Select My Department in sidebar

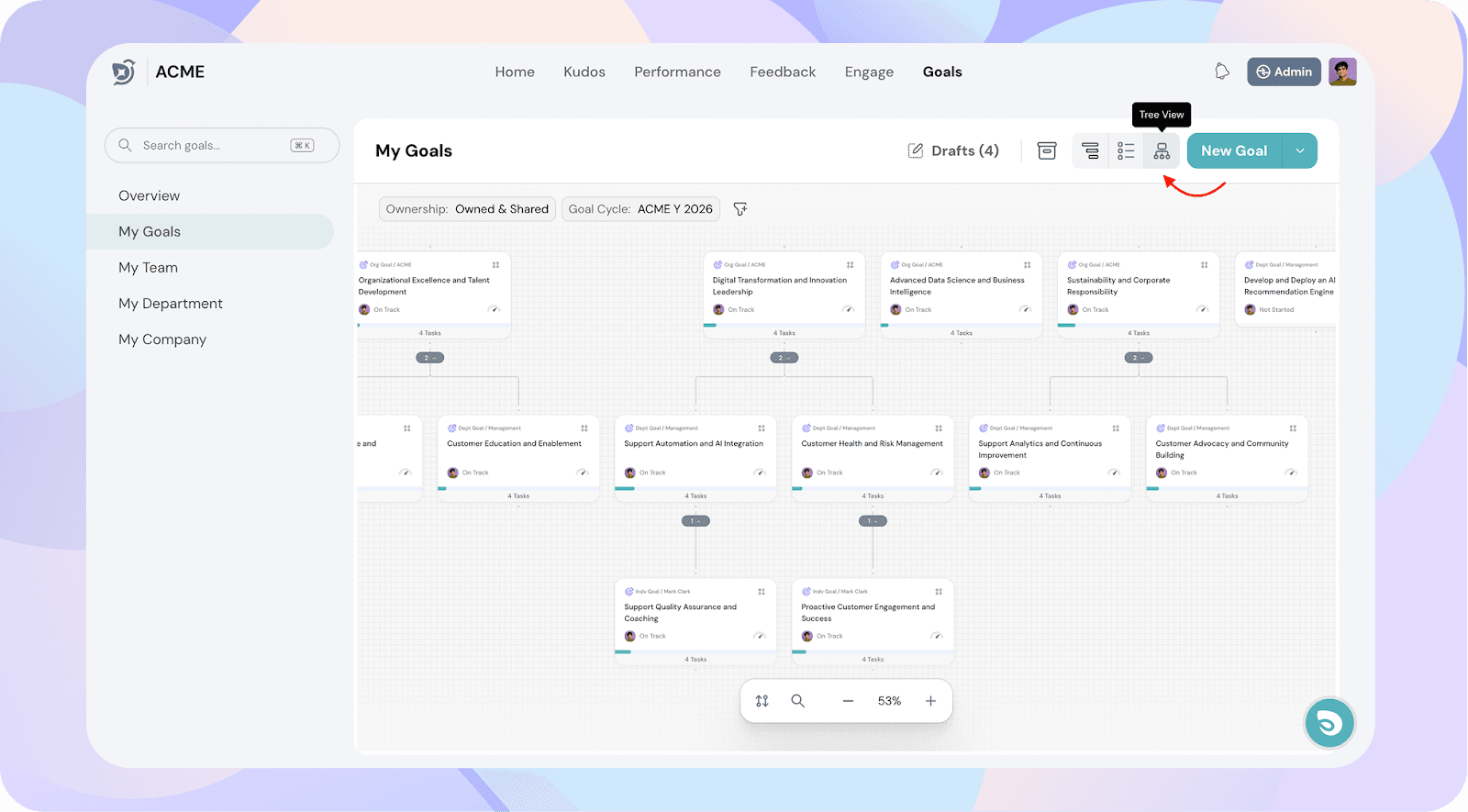[x=171, y=304]
